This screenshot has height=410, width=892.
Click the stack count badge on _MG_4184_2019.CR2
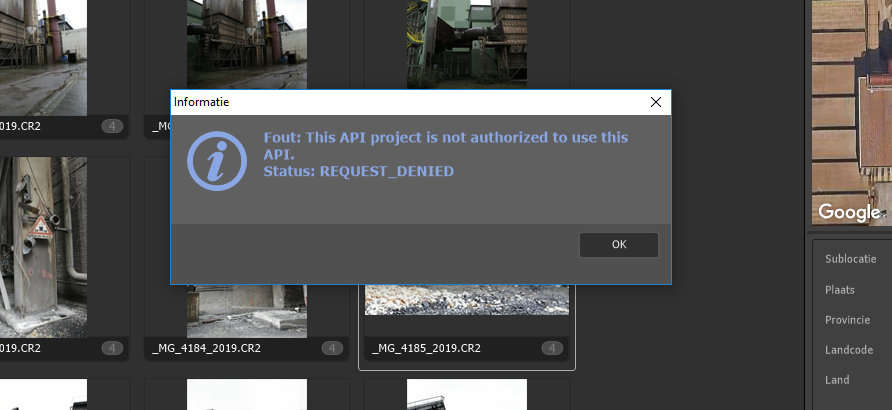click(332, 348)
